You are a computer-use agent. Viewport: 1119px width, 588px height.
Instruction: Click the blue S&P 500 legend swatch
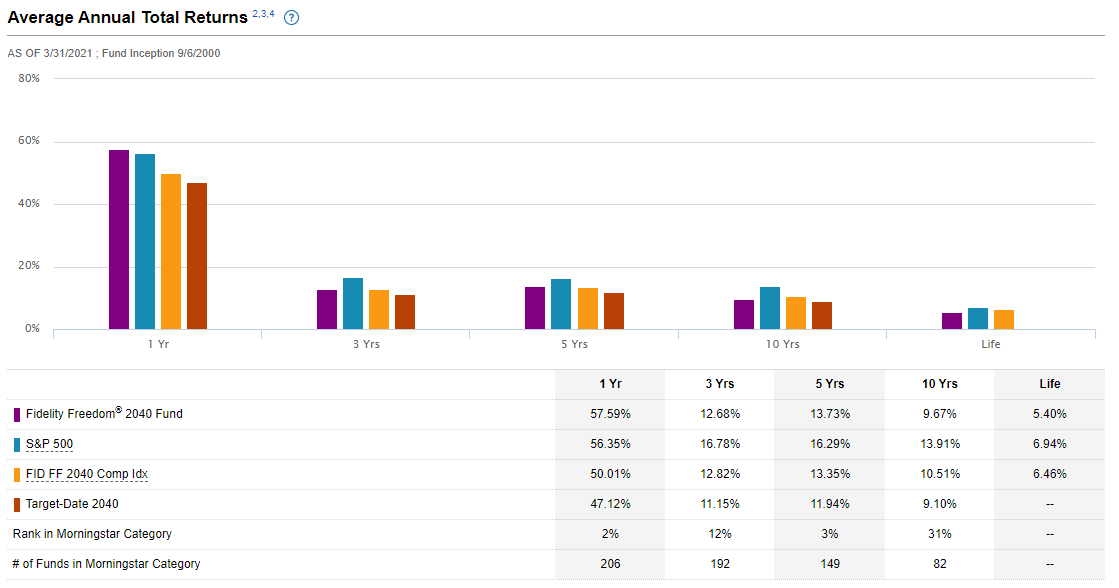pyautogui.click(x=17, y=444)
